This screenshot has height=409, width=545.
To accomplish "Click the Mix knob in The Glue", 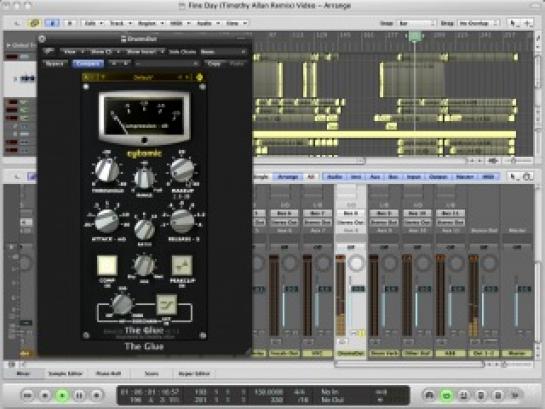I will point(144,265).
